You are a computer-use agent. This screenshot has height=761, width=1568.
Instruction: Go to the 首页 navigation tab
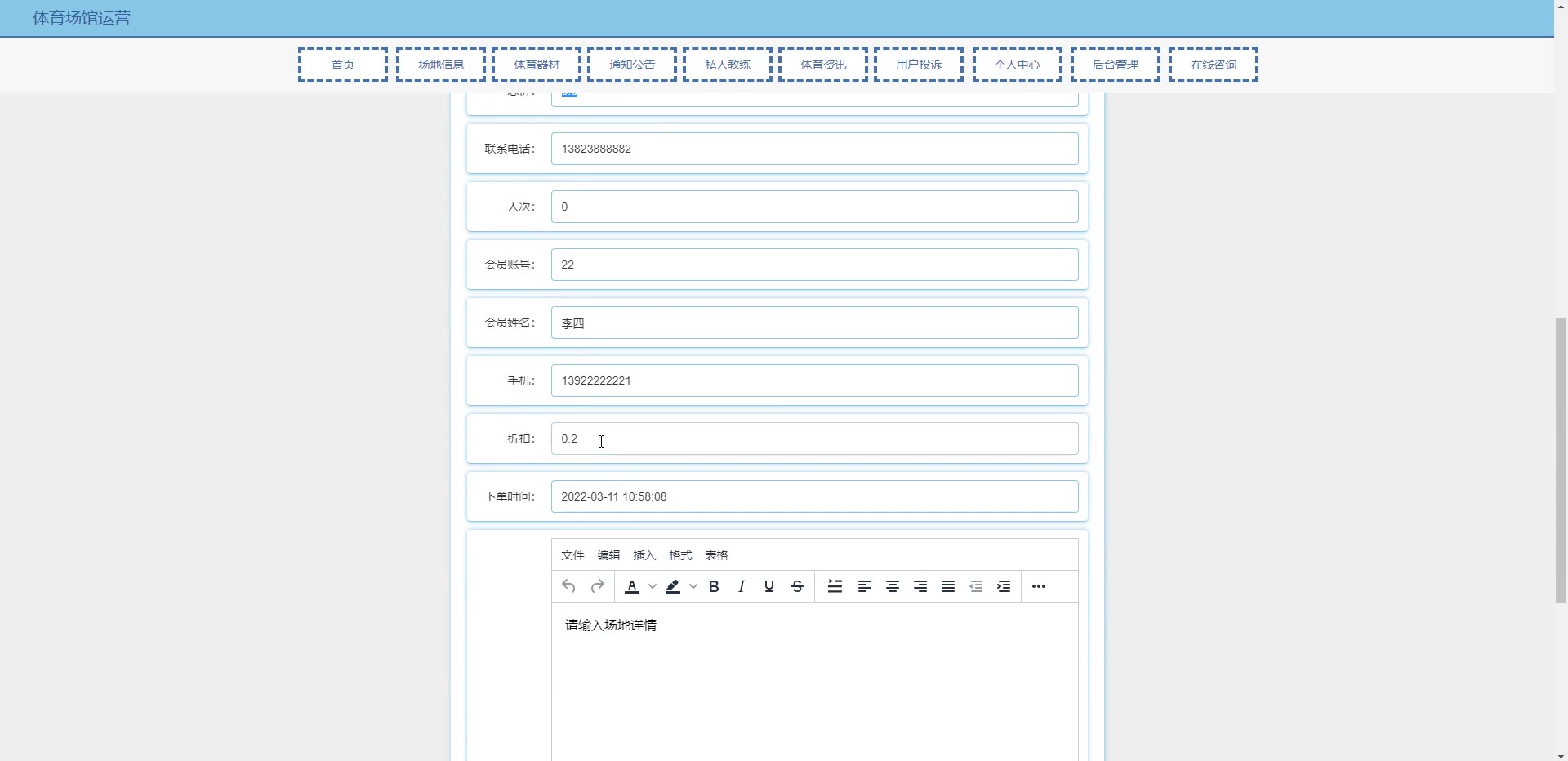click(343, 65)
